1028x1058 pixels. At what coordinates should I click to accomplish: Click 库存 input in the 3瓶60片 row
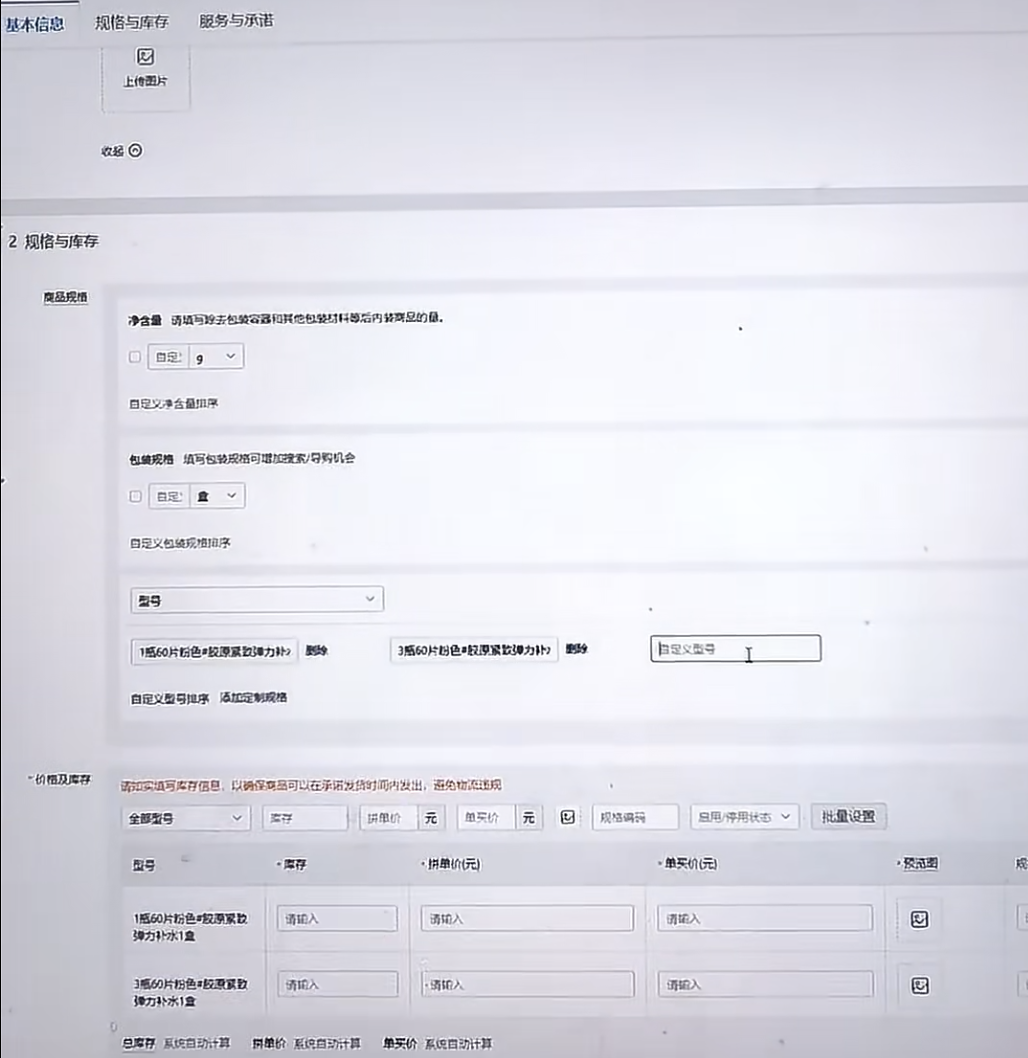point(338,985)
